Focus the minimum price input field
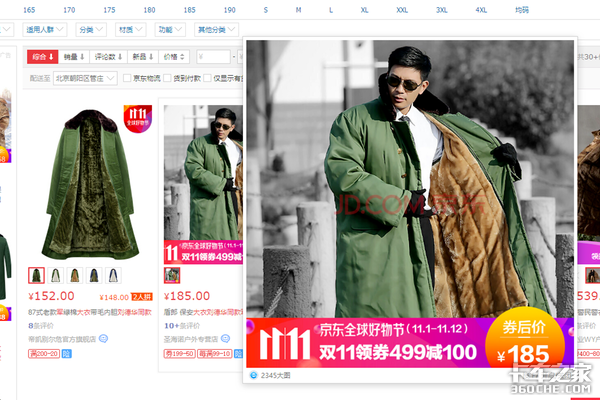This screenshot has width=600, height=400. pyautogui.click(x=214, y=57)
